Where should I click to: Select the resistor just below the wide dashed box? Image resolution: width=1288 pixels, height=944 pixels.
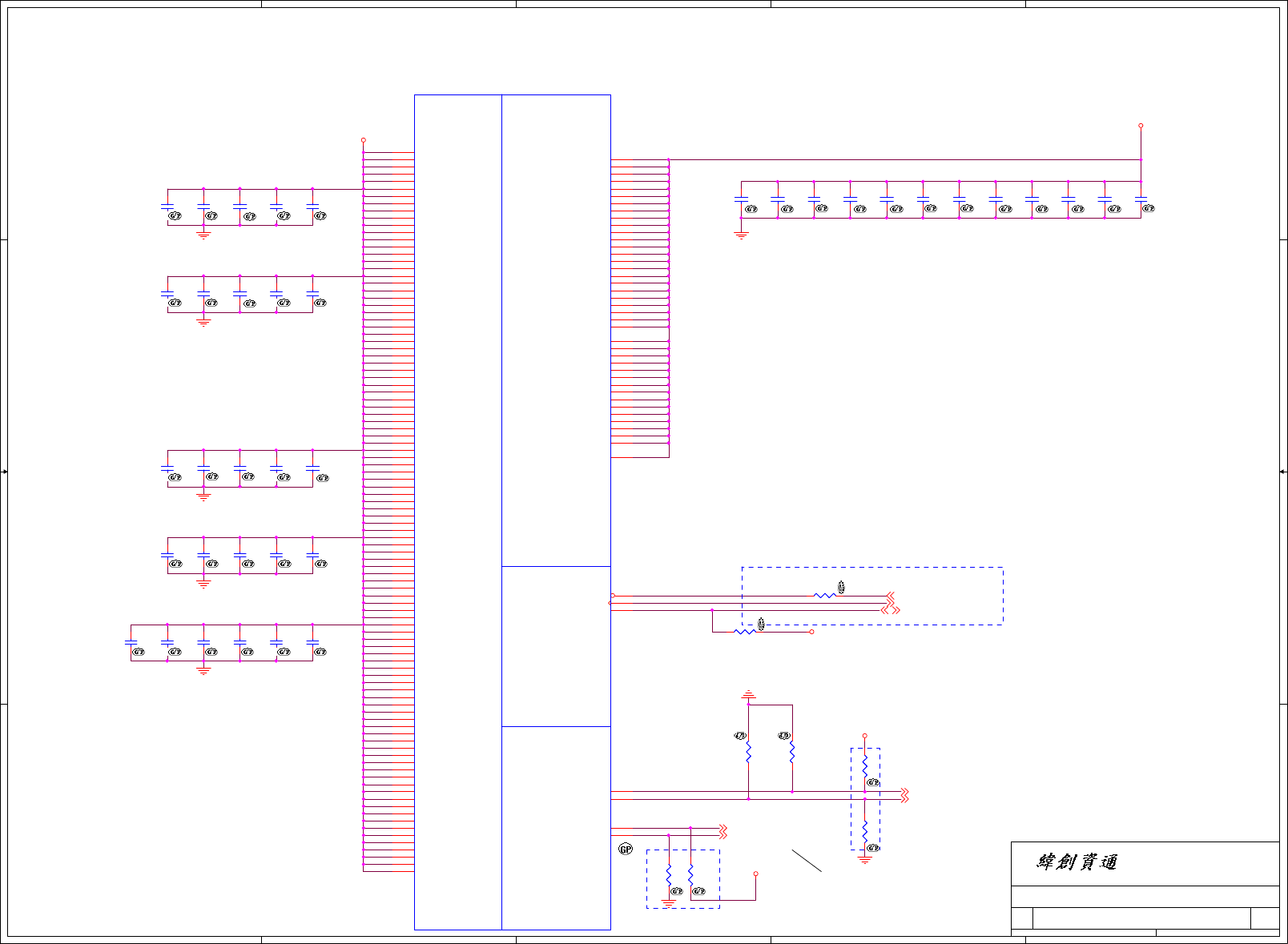coord(745,632)
